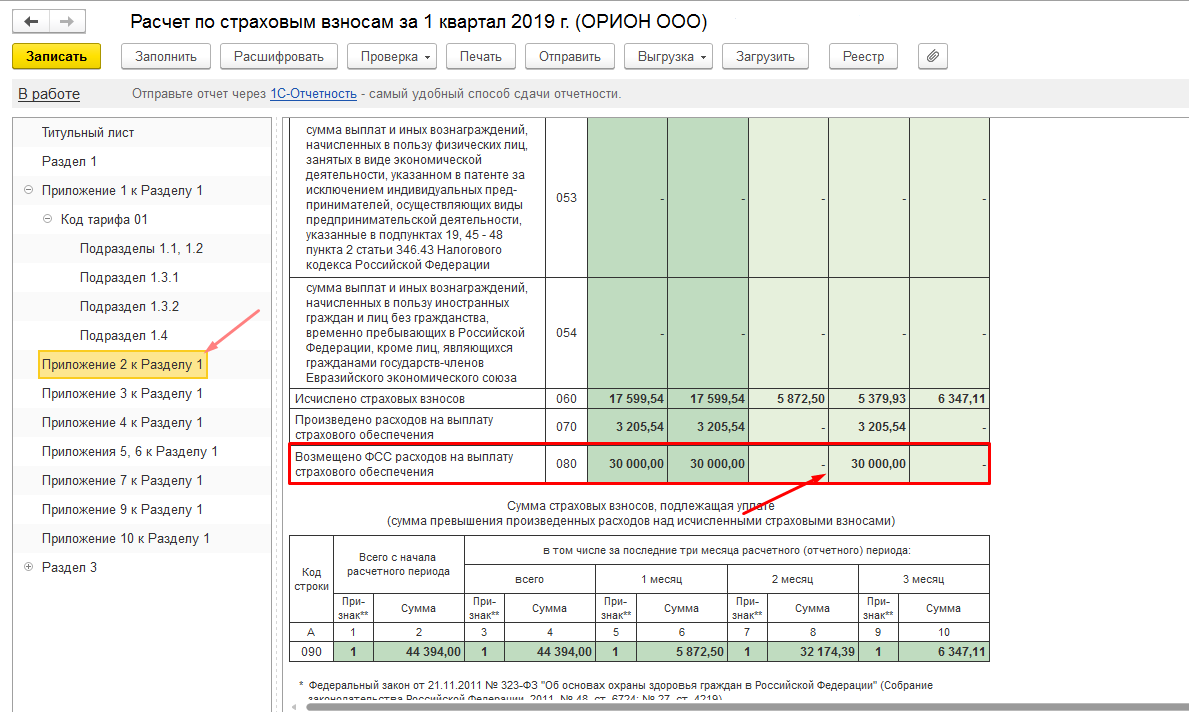Click first 44 394,00 cell in row 090
The width and height of the screenshot is (1189, 712).
click(419, 651)
